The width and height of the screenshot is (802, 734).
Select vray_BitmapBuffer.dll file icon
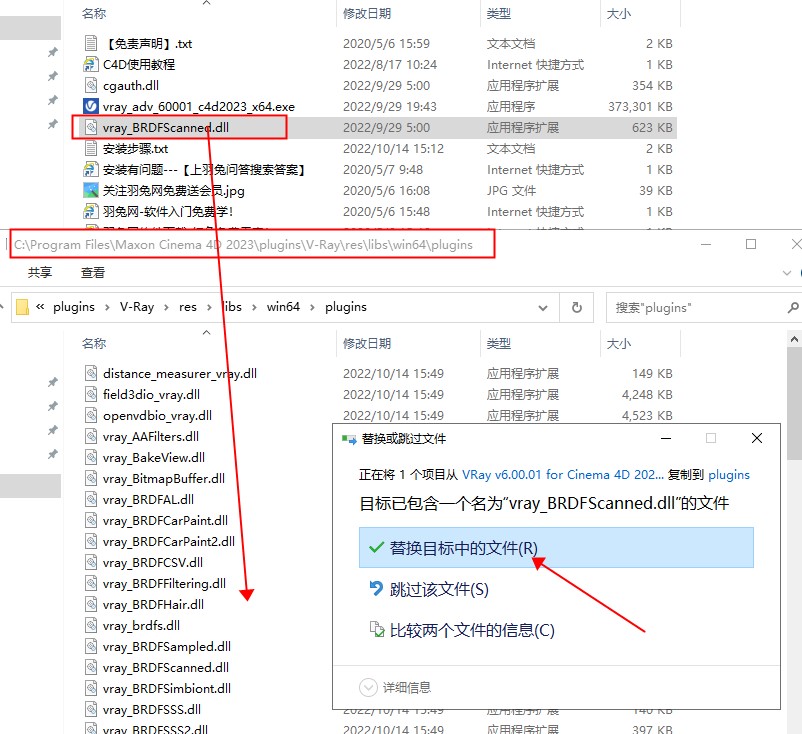(x=91, y=478)
